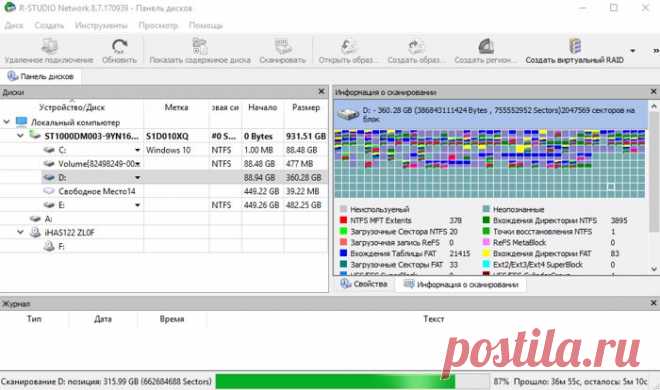Click the Создать регион icon

pyautogui.click(x=485, y=46)
